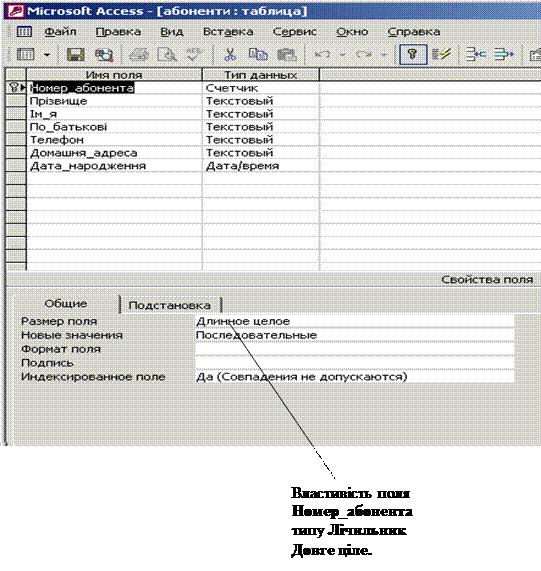Click the Имя поля column header
541x571 pixels.
click(x=114, y=75)
